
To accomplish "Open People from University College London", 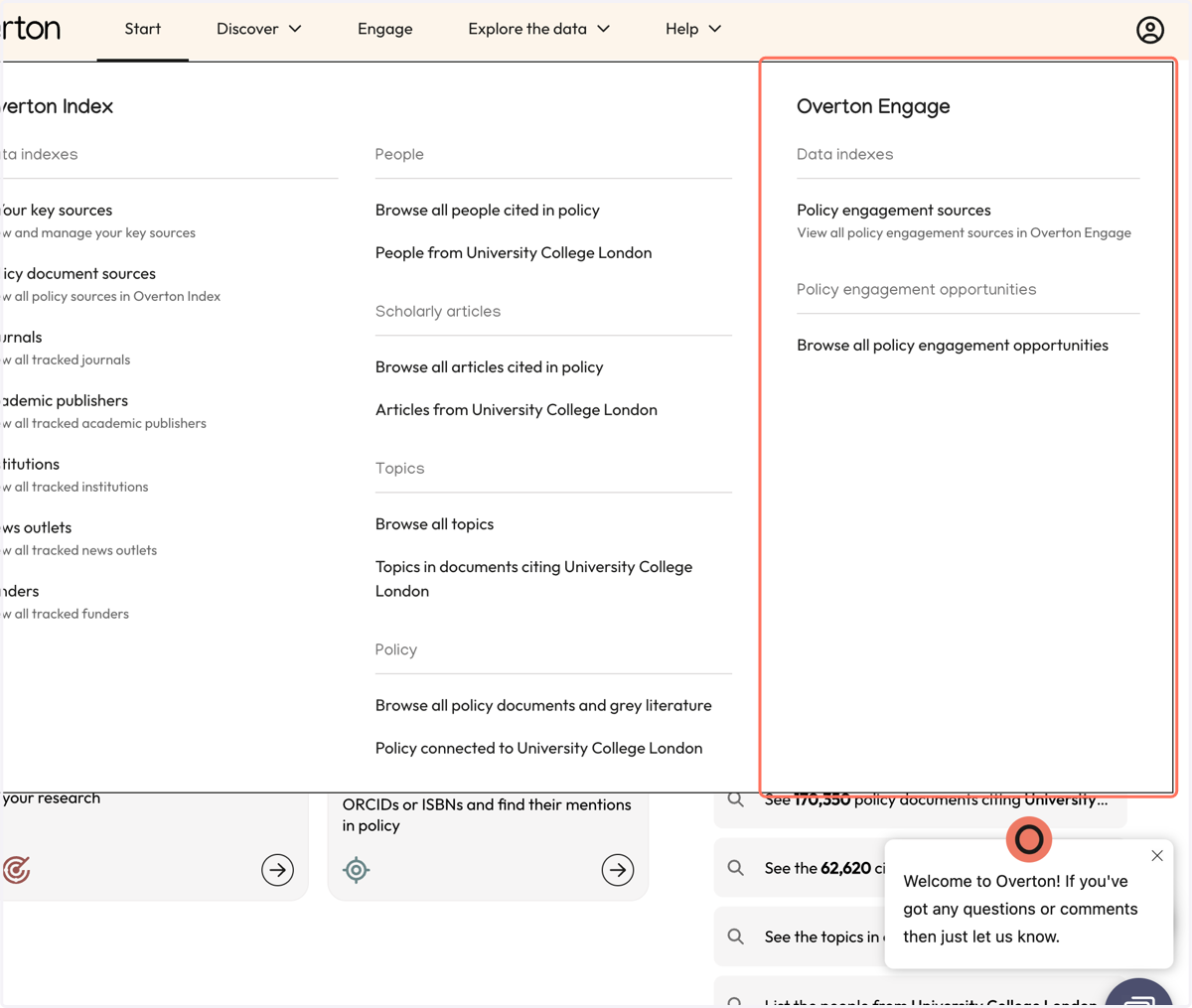I will (514, 252).
